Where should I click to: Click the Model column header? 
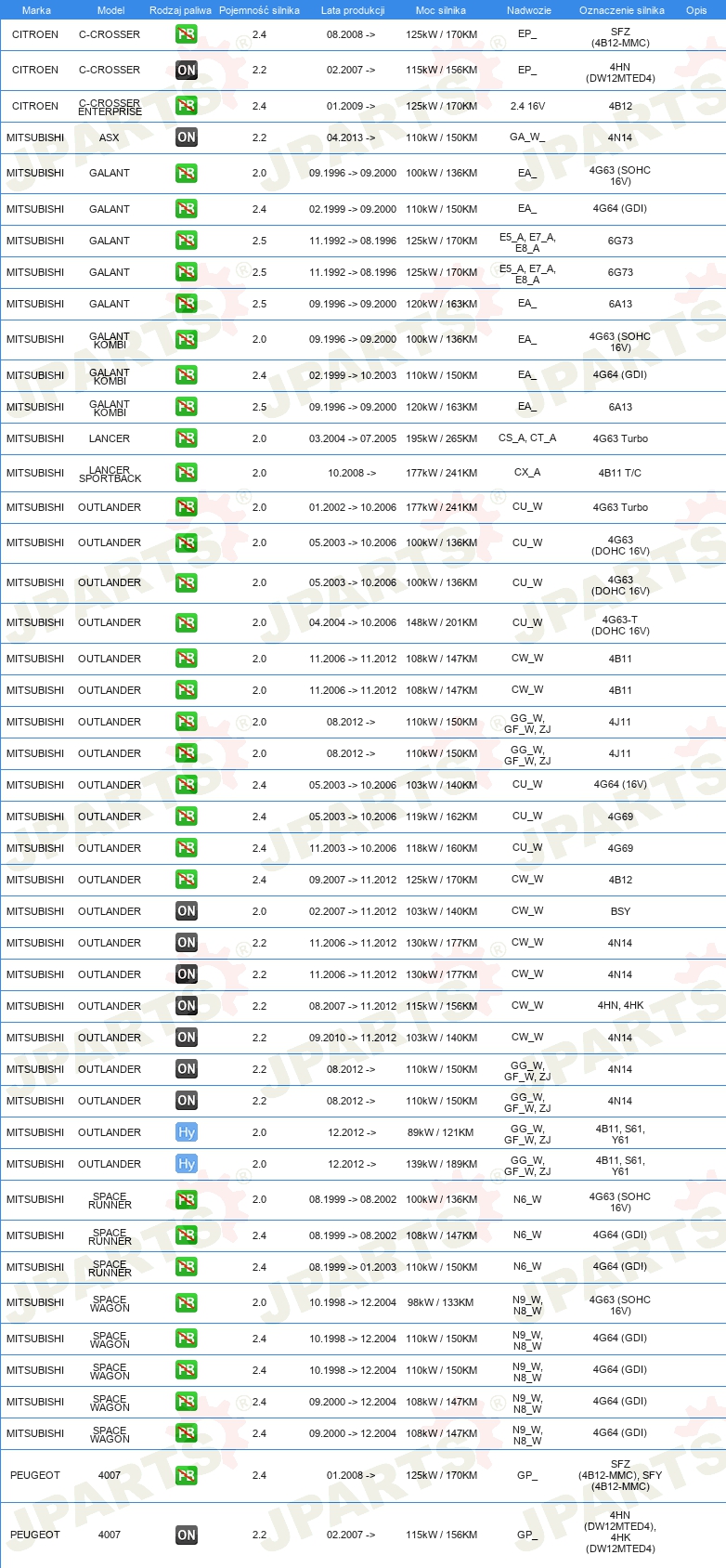(x=111, y=10)
